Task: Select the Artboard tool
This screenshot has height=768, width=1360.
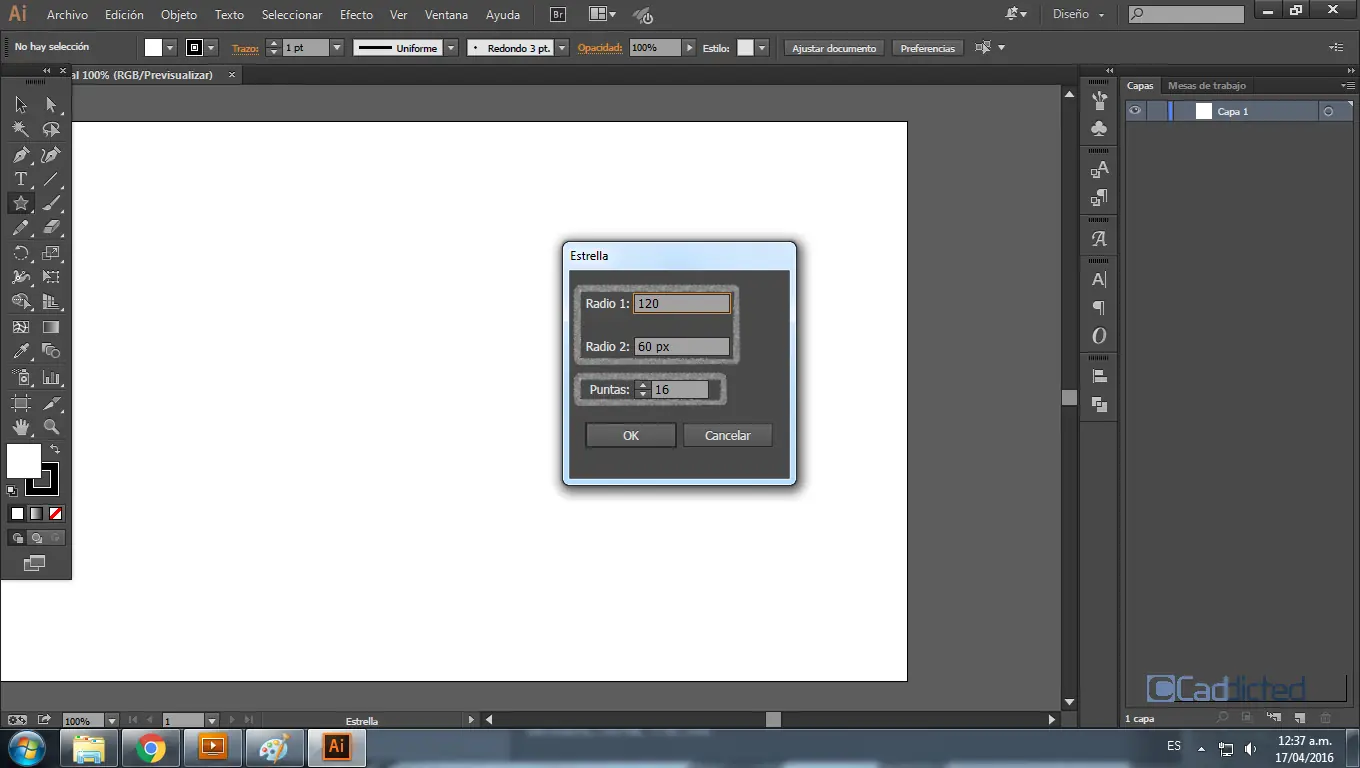Action: [x=21, y=403]
